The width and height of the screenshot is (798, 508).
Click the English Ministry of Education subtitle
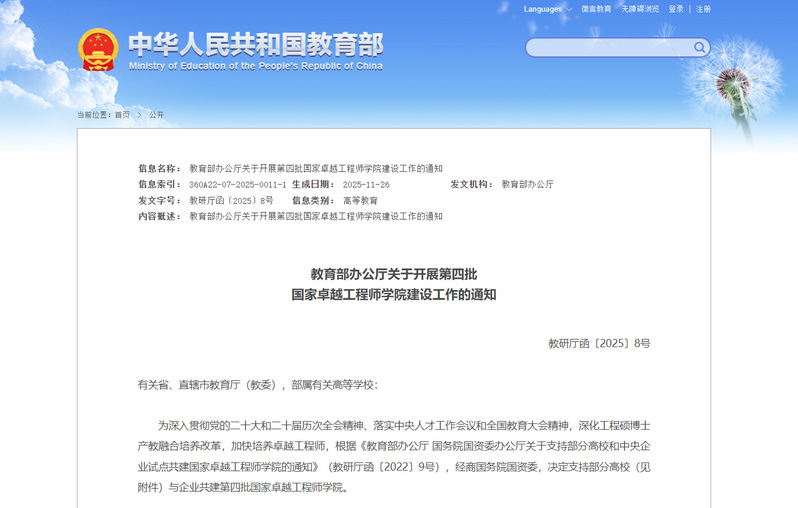coord(255,66)
